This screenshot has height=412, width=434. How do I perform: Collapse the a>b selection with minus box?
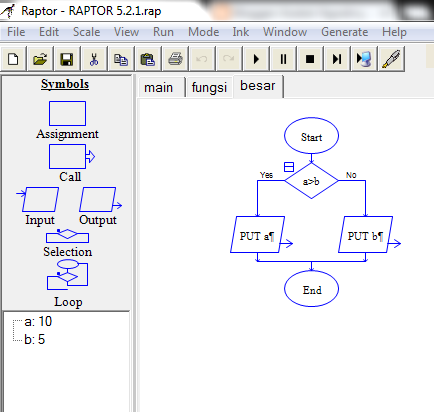click(289, 167)
